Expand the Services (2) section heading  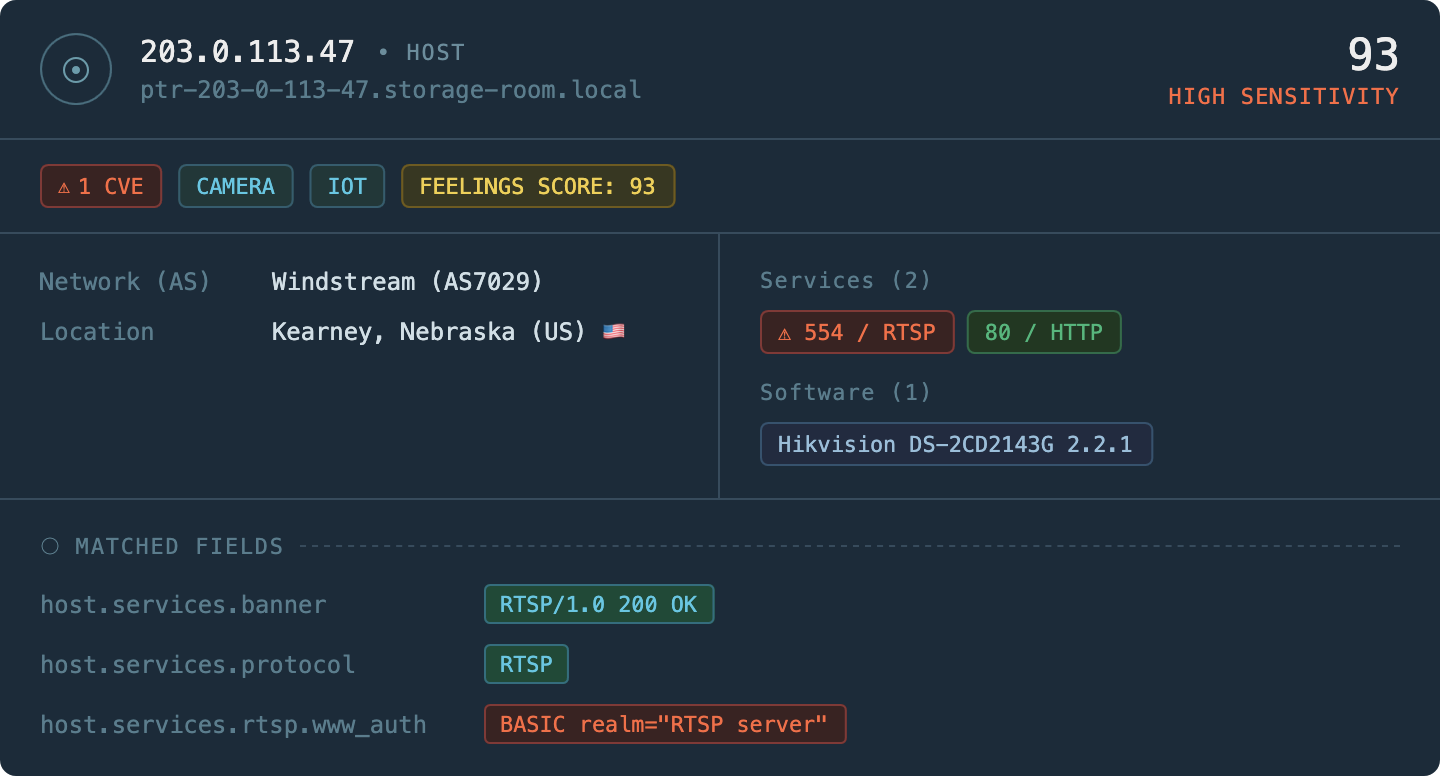coord(845,281)
